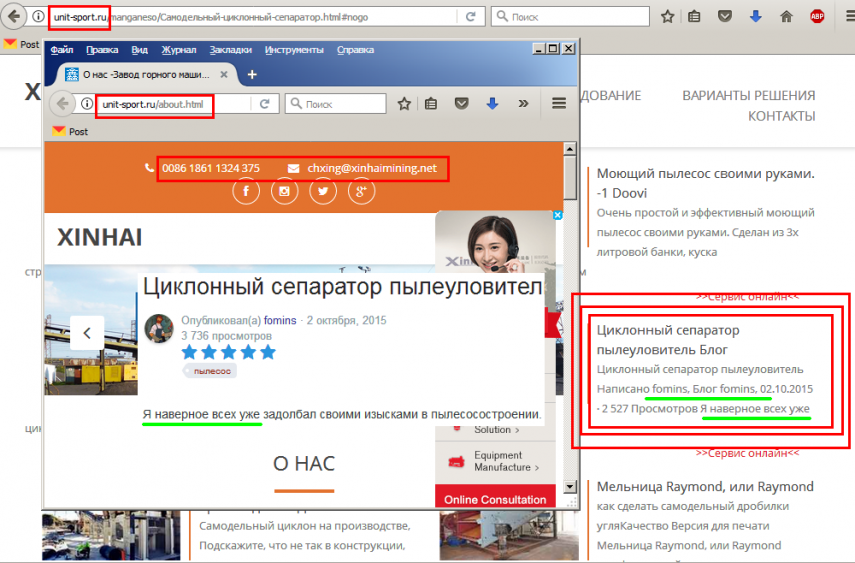Click five-star rating row

point(228,352)
